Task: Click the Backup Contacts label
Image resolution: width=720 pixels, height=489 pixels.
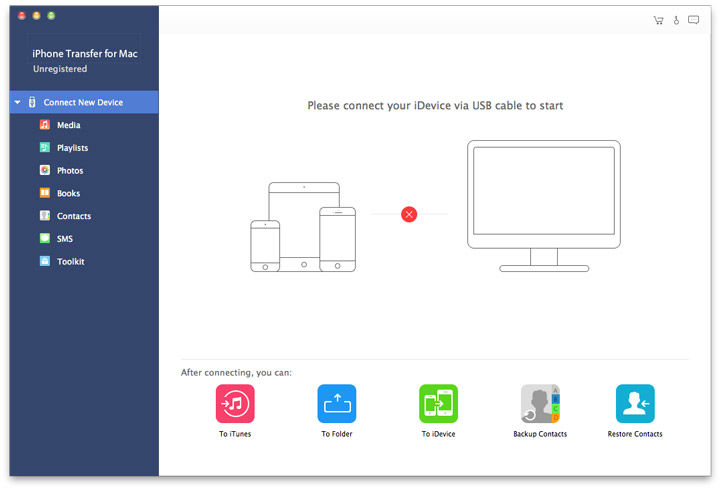Action: click(540, 434)
